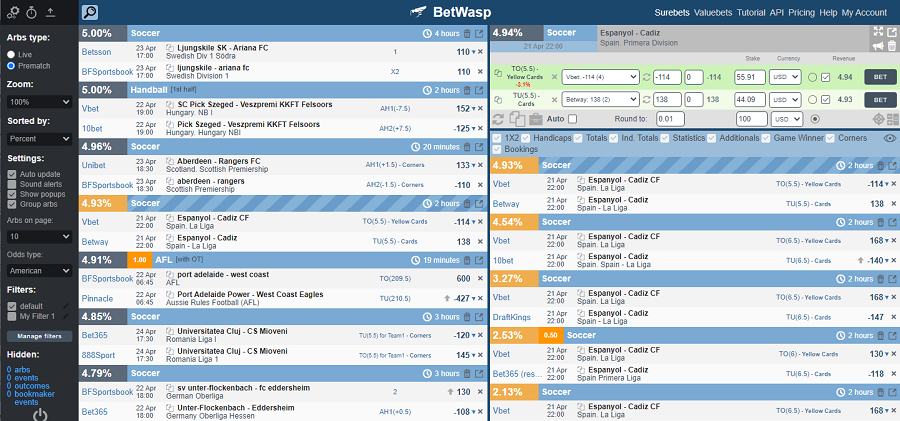The image size is (900, 421).
Task: Click BET button on the Betway row
Action: click(x=880, y=99)
